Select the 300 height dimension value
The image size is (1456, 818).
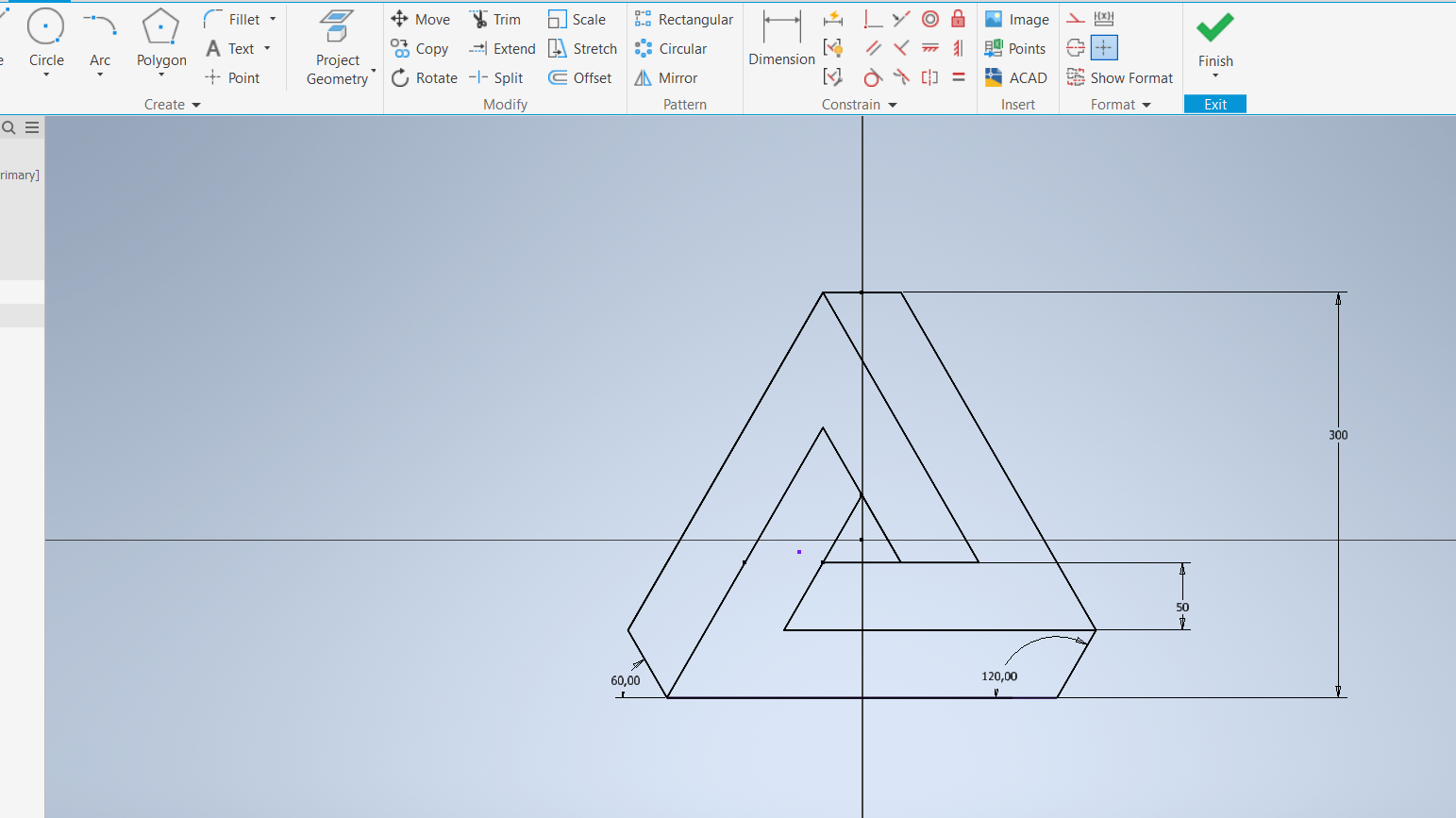pyautogui.click(x=1338, y=435)
